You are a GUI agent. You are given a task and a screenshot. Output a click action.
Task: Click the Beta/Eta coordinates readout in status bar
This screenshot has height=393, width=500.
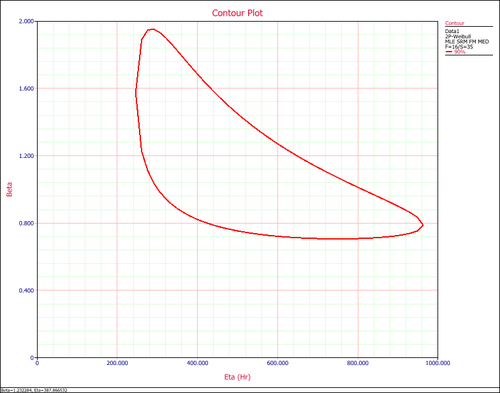pyautogui.click(x=34, y=390)
